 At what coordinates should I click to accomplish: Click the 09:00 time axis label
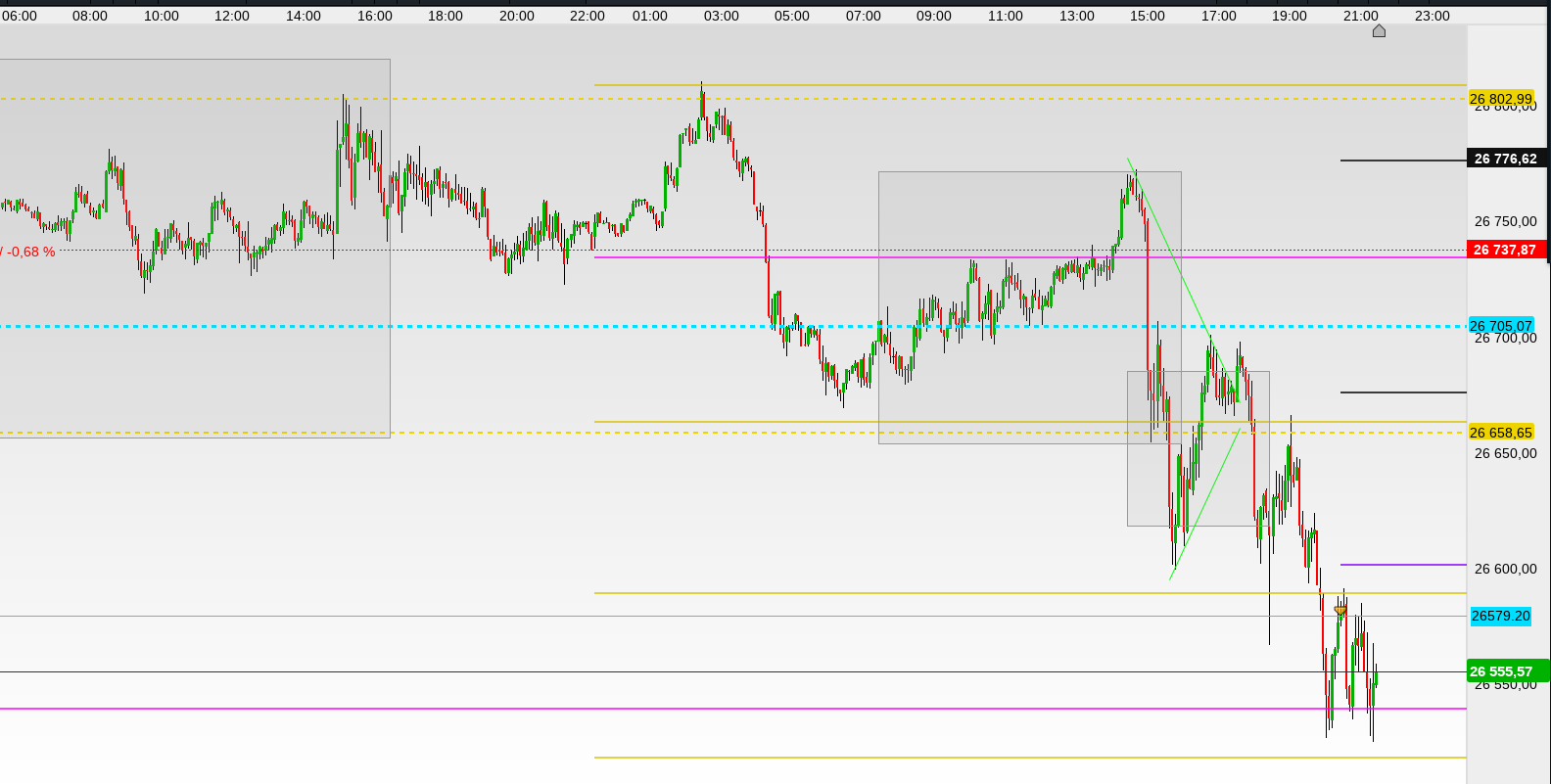(x=934, y=16)
